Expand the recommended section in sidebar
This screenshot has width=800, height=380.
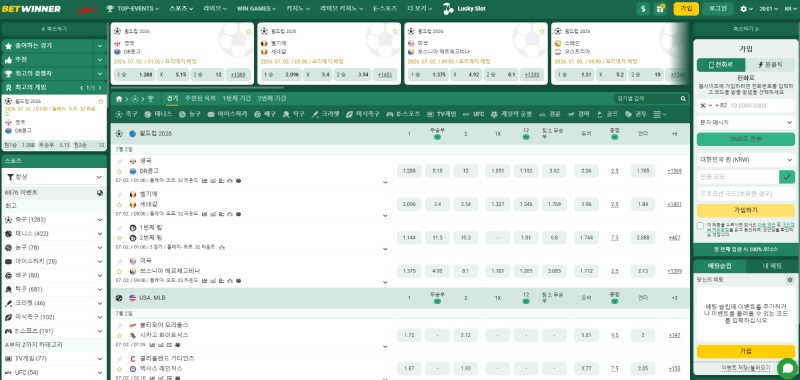pyautogui.click(x=100, y=60)
